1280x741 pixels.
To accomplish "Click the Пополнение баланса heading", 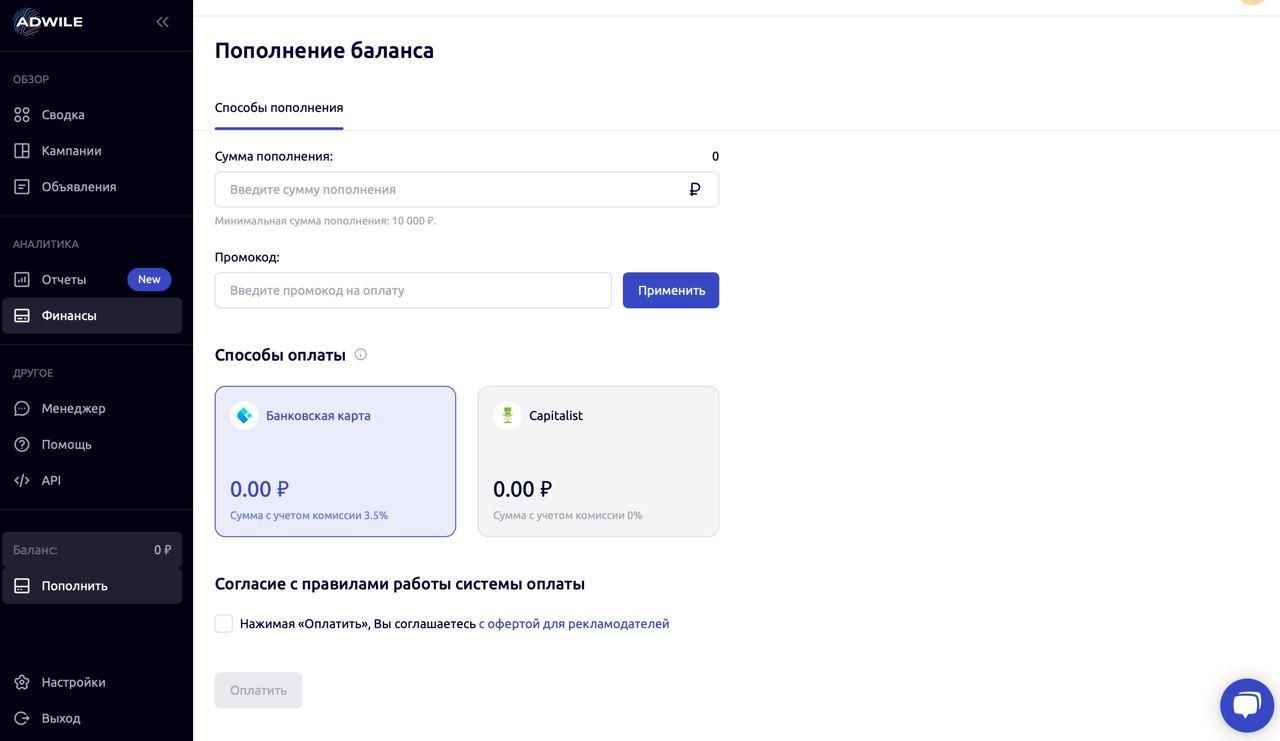I will (x=324, y=51).
